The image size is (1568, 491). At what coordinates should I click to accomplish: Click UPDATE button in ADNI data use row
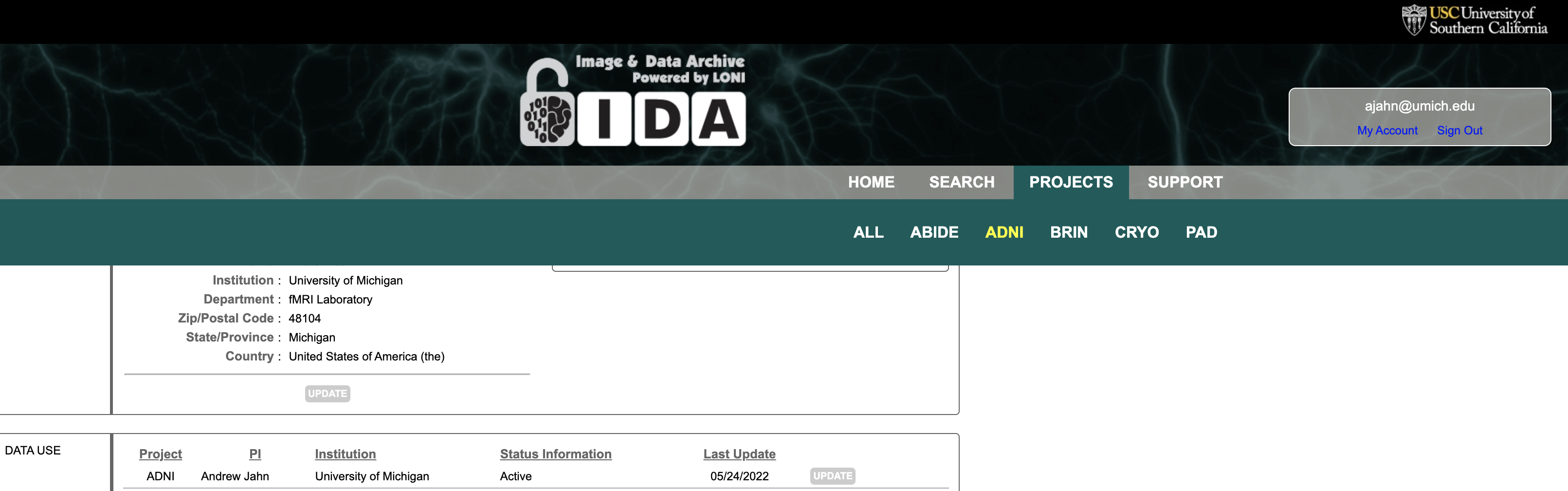tap(833, 476)
